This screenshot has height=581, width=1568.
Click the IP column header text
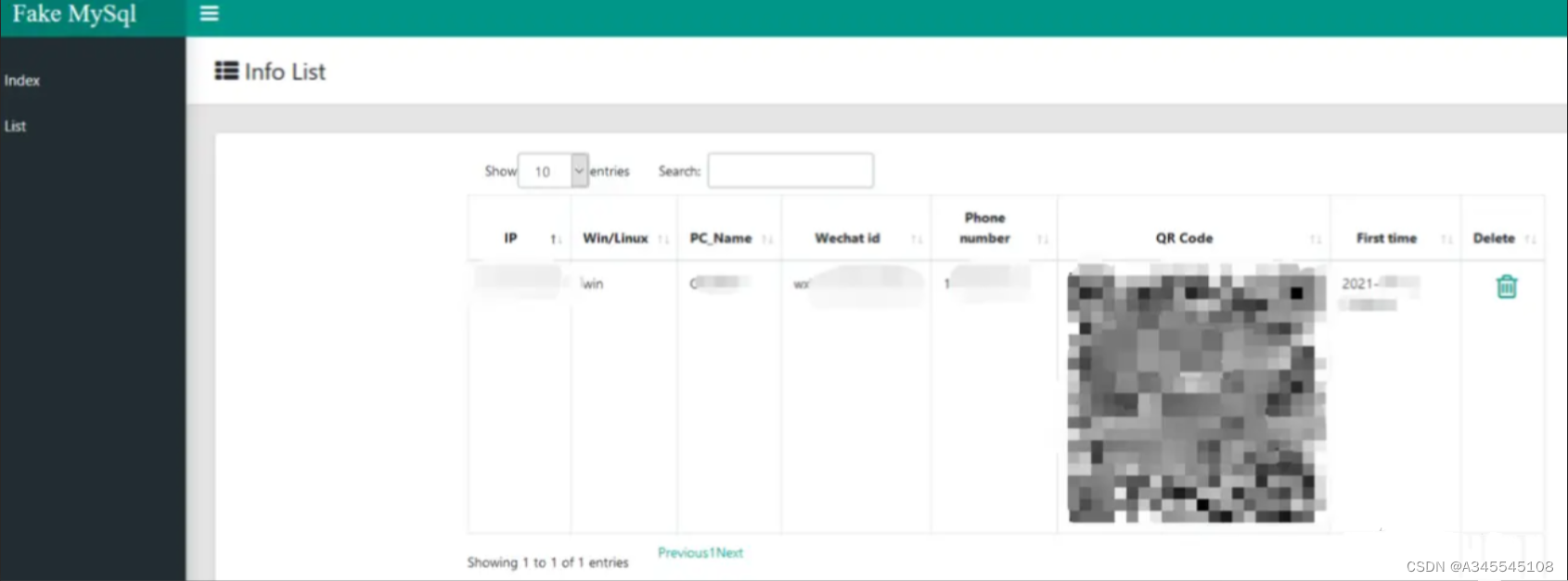point(510,239)
